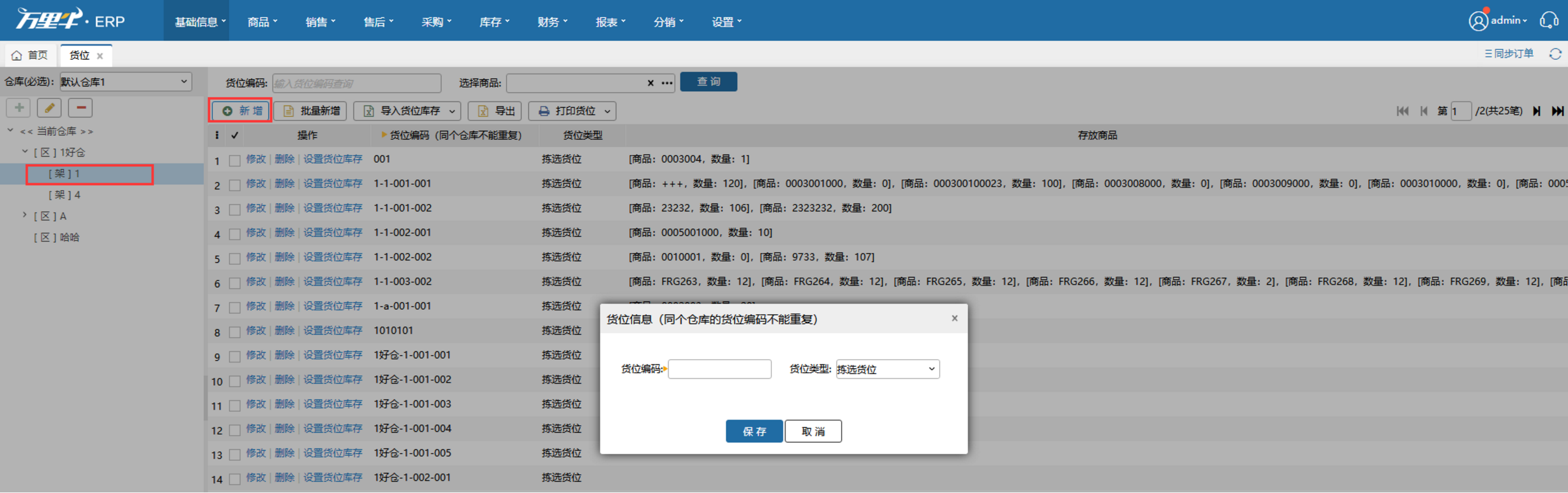Open the 设置 menu
Screen dimensions: 1568x493
(x=727, y=21)
